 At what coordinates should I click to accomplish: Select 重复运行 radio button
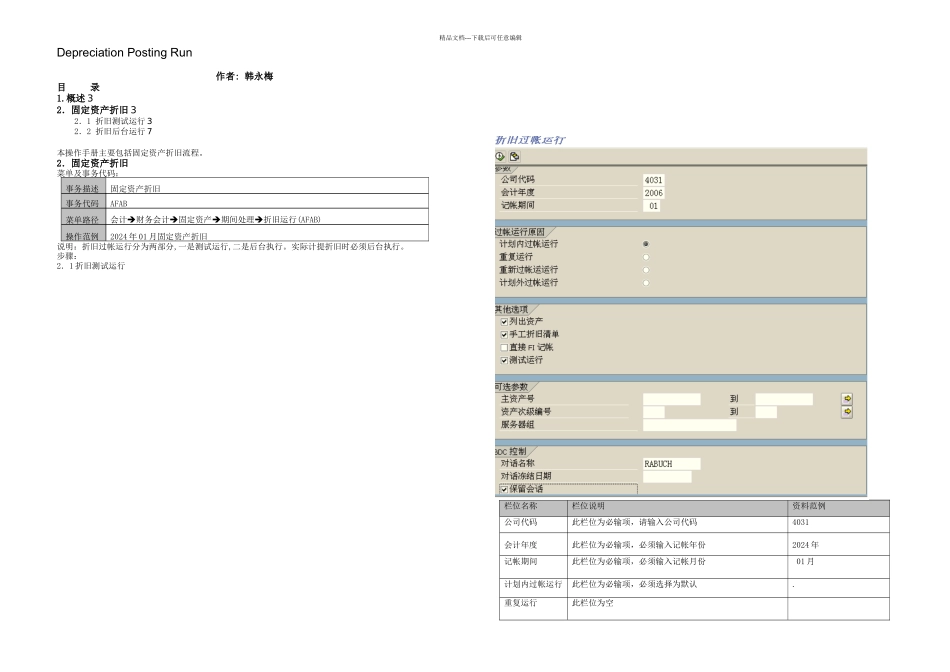point(646,257)
